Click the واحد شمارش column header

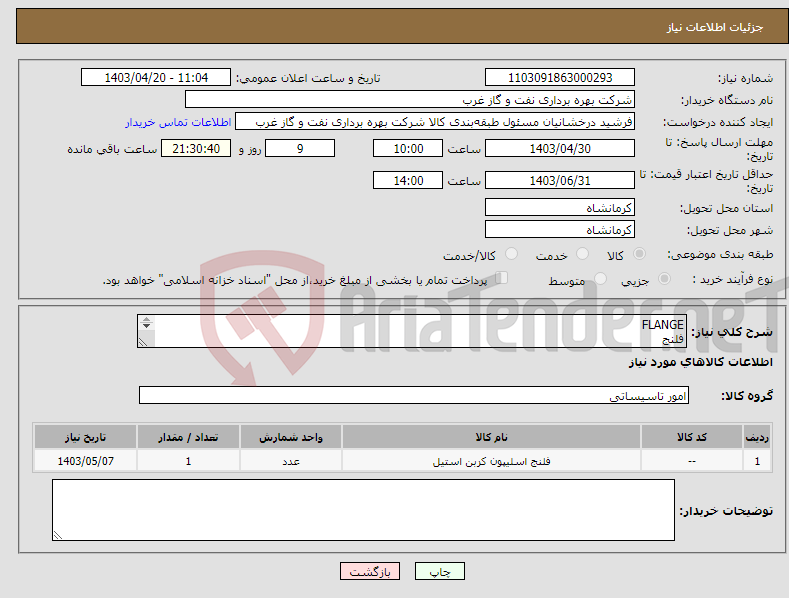tap(291, 437)
